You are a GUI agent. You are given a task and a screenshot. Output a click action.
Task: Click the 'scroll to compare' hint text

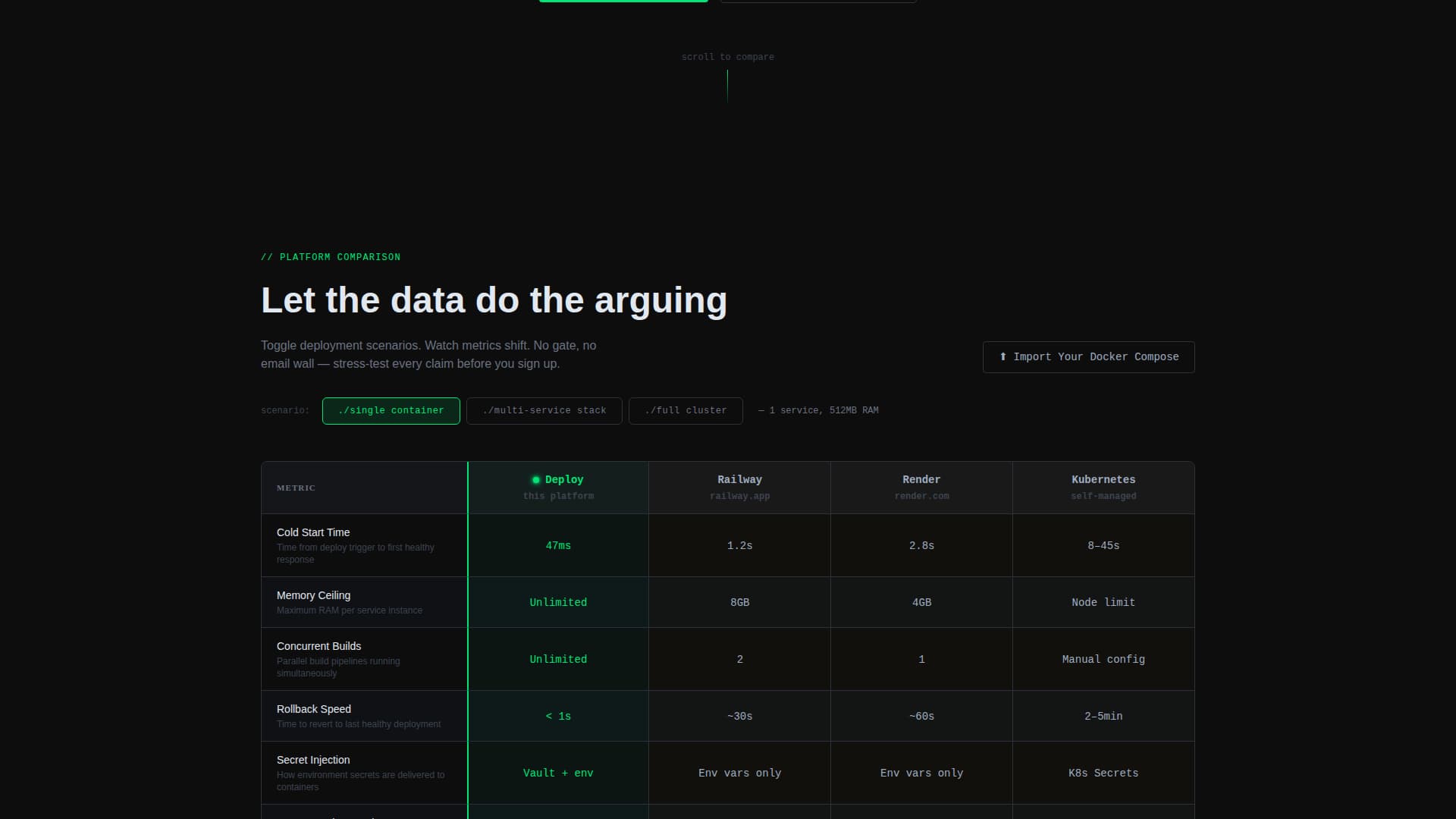pyautogui.click(x=727, y=58)
